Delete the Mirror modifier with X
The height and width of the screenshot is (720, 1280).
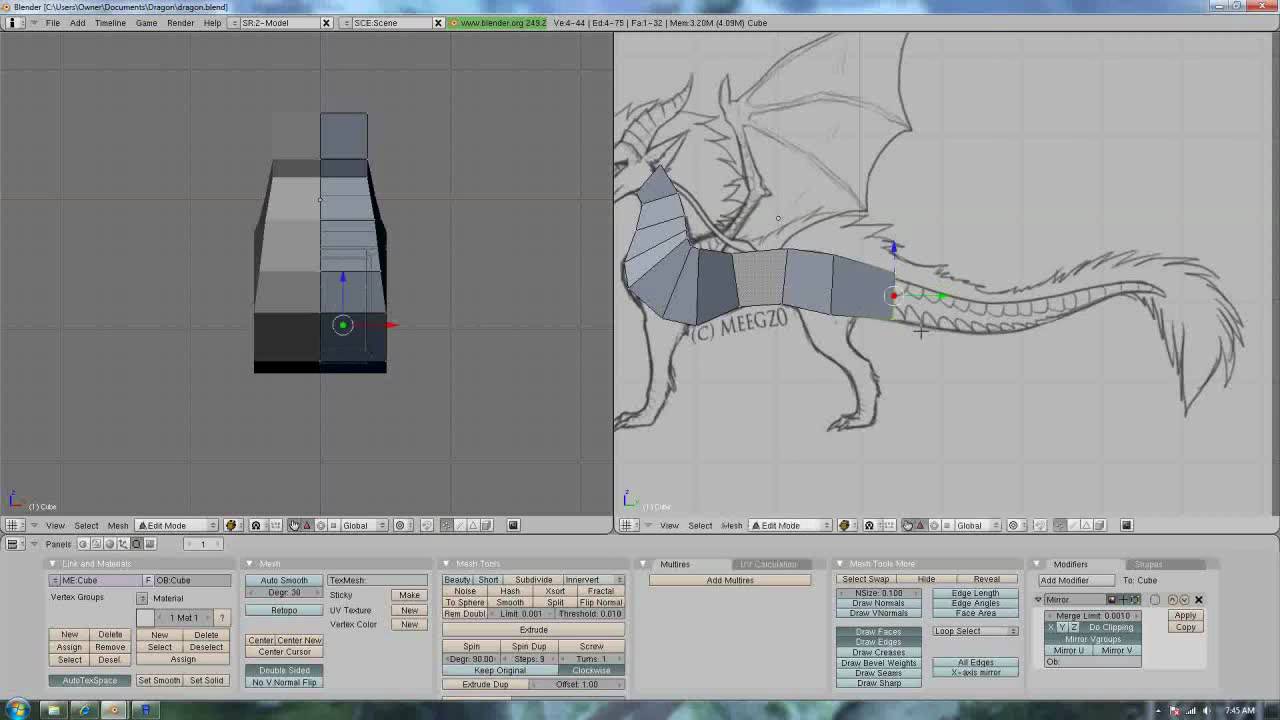point(1198,600)
